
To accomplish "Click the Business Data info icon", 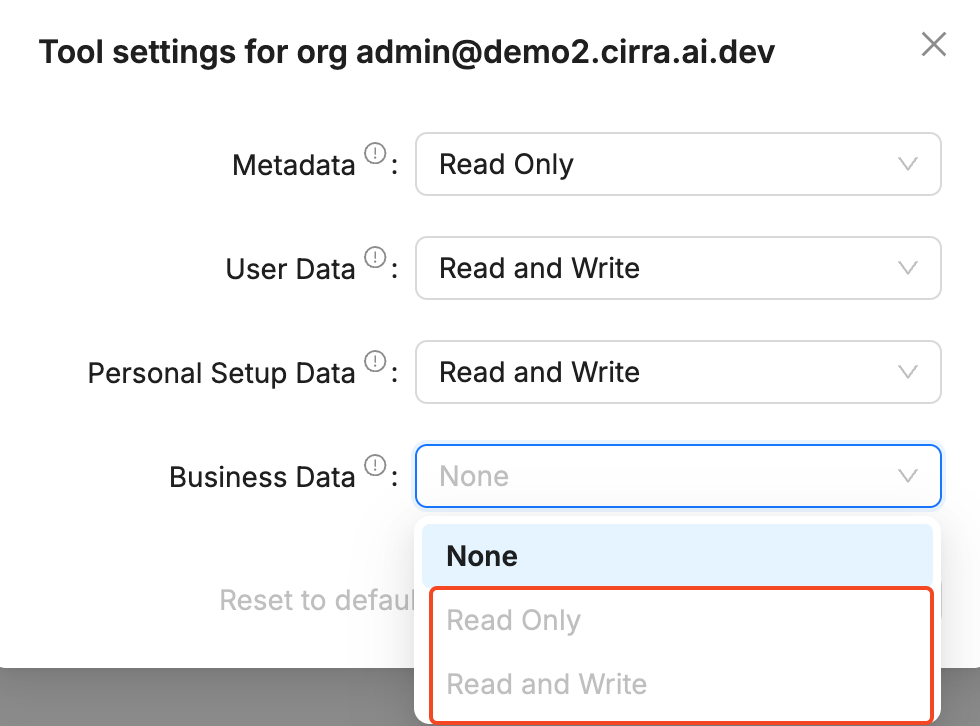I will point(375,466).
